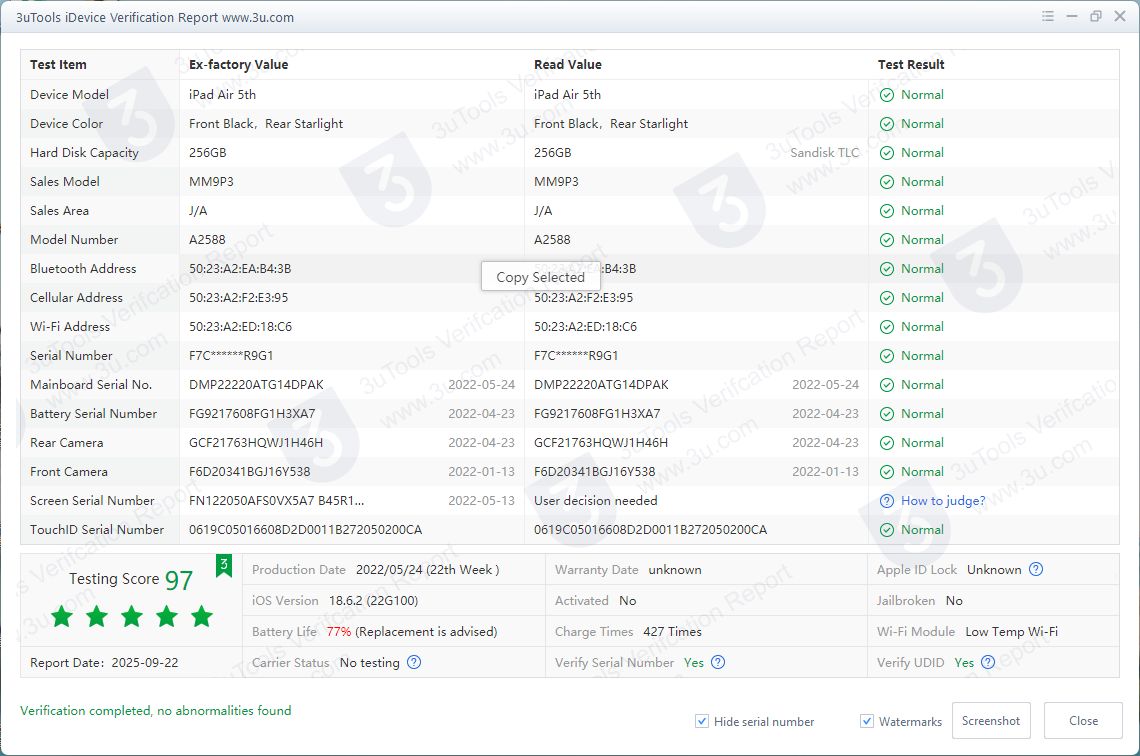Select ex-factory Bluetooth address 50:23:A2:EA:B4:3B
Screen dimensions: 1140x756
(x=240, y=269)
